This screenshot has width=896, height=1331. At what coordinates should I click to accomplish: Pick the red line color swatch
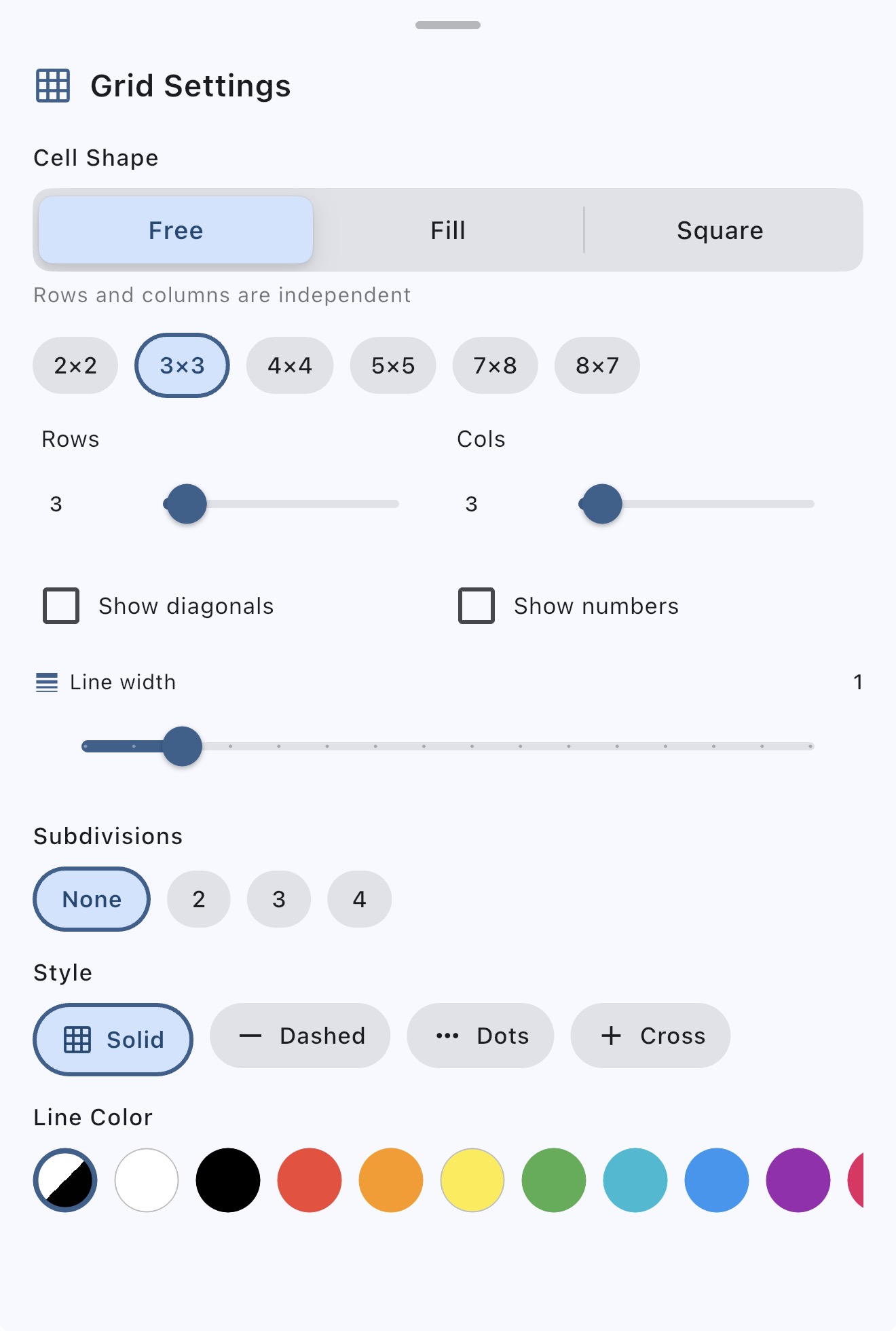pos(309,1180)
